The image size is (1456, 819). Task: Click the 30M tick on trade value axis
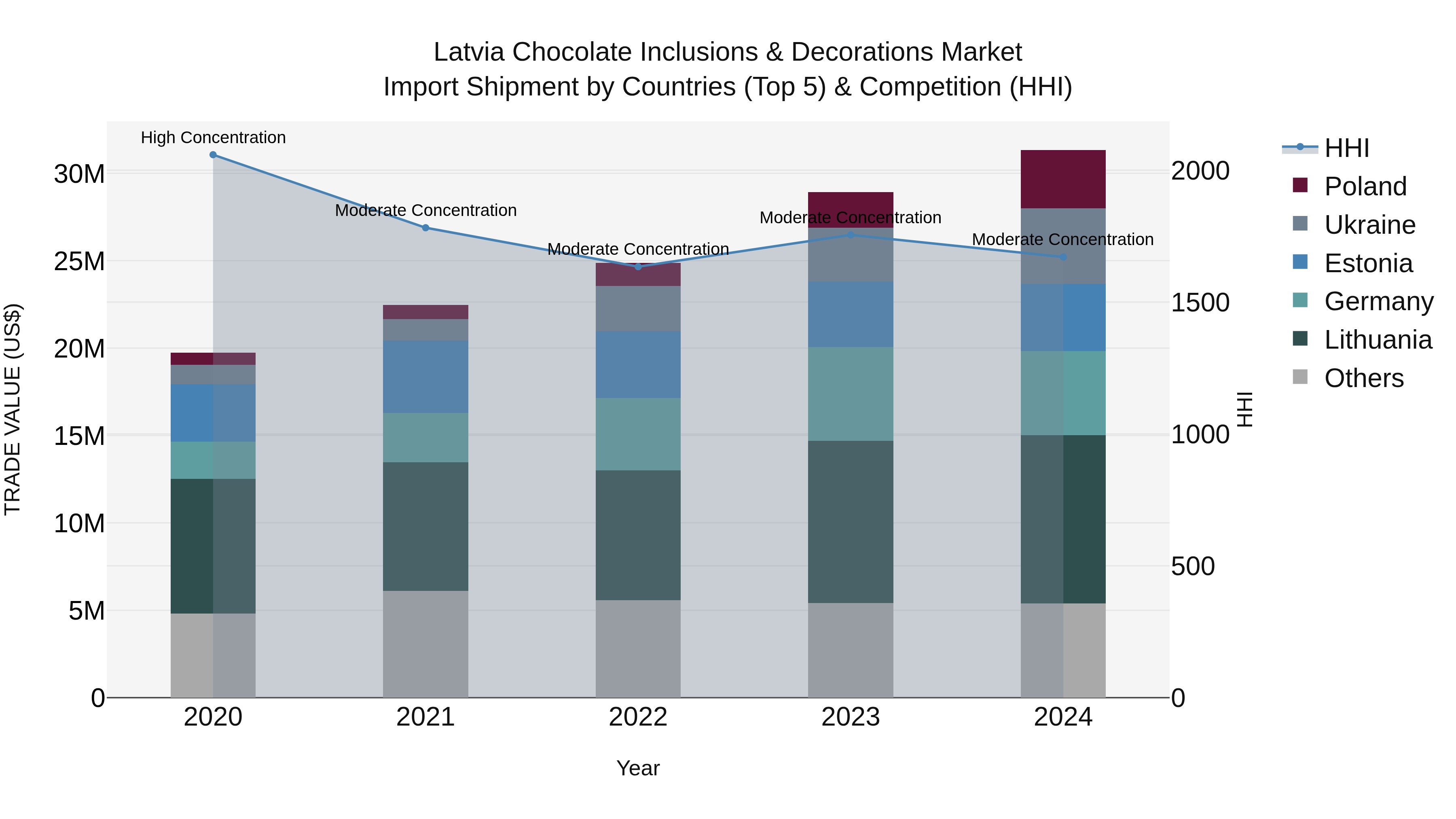pyautogui.click(x=79, y=174)
